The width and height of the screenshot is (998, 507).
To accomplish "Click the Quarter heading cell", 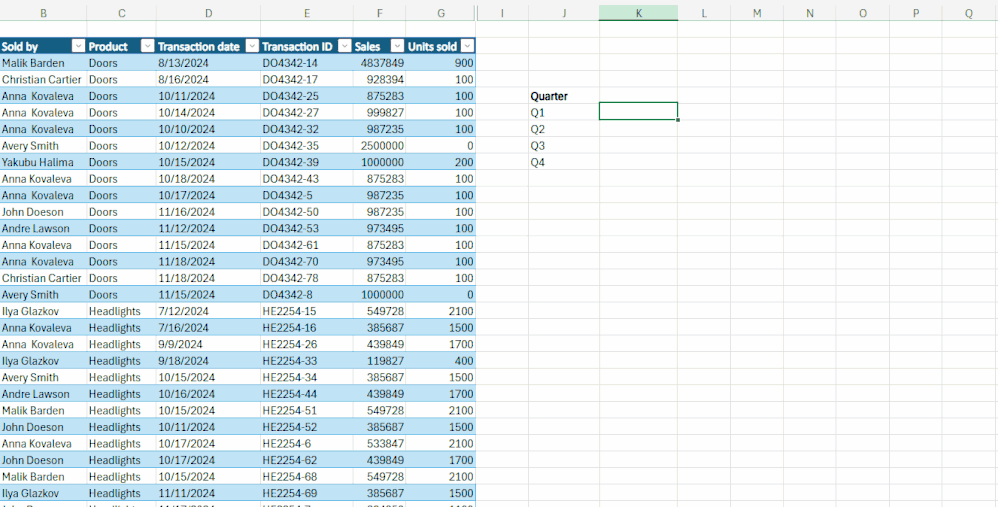I will [x=564, y=96].
